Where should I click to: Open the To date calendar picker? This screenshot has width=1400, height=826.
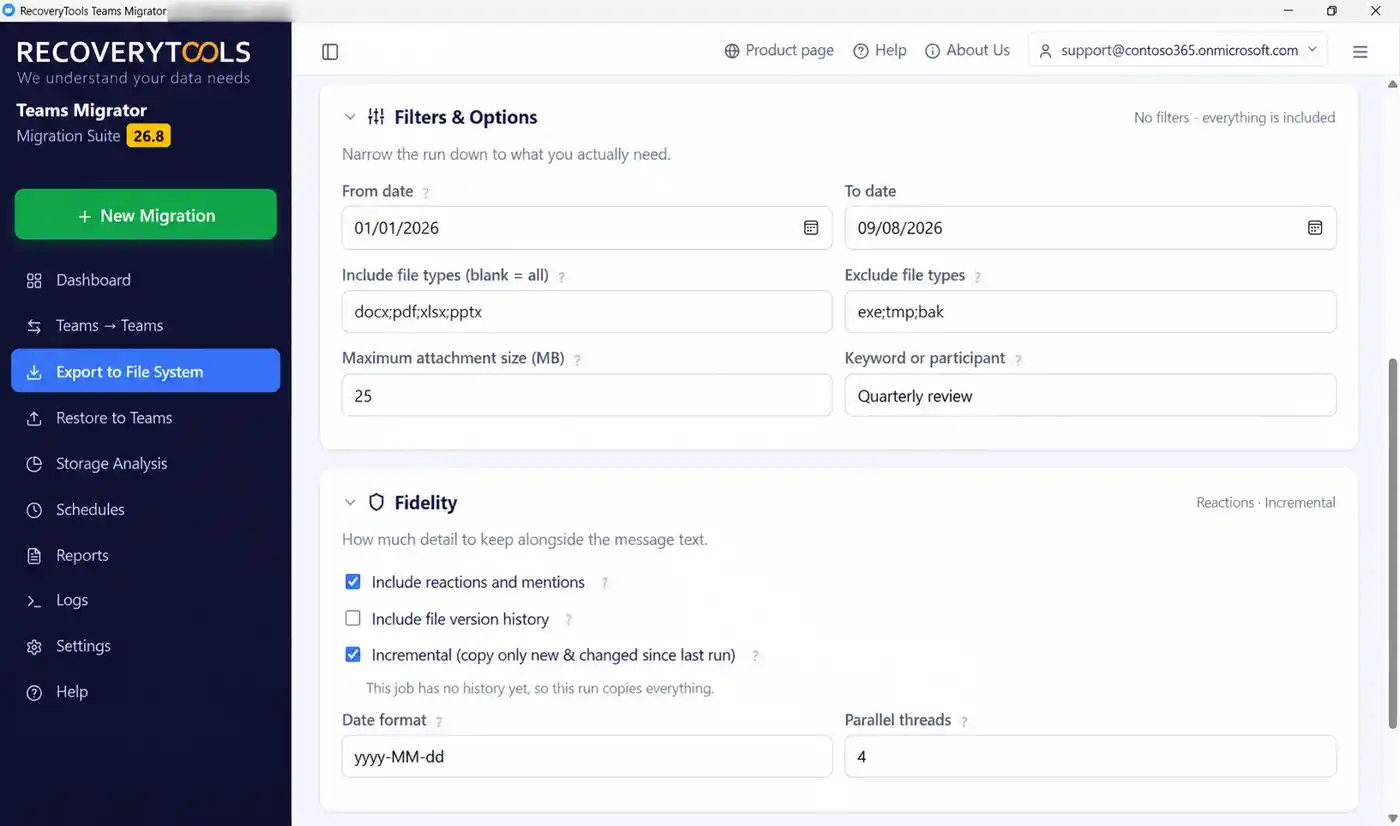[x=1315, y=228]
